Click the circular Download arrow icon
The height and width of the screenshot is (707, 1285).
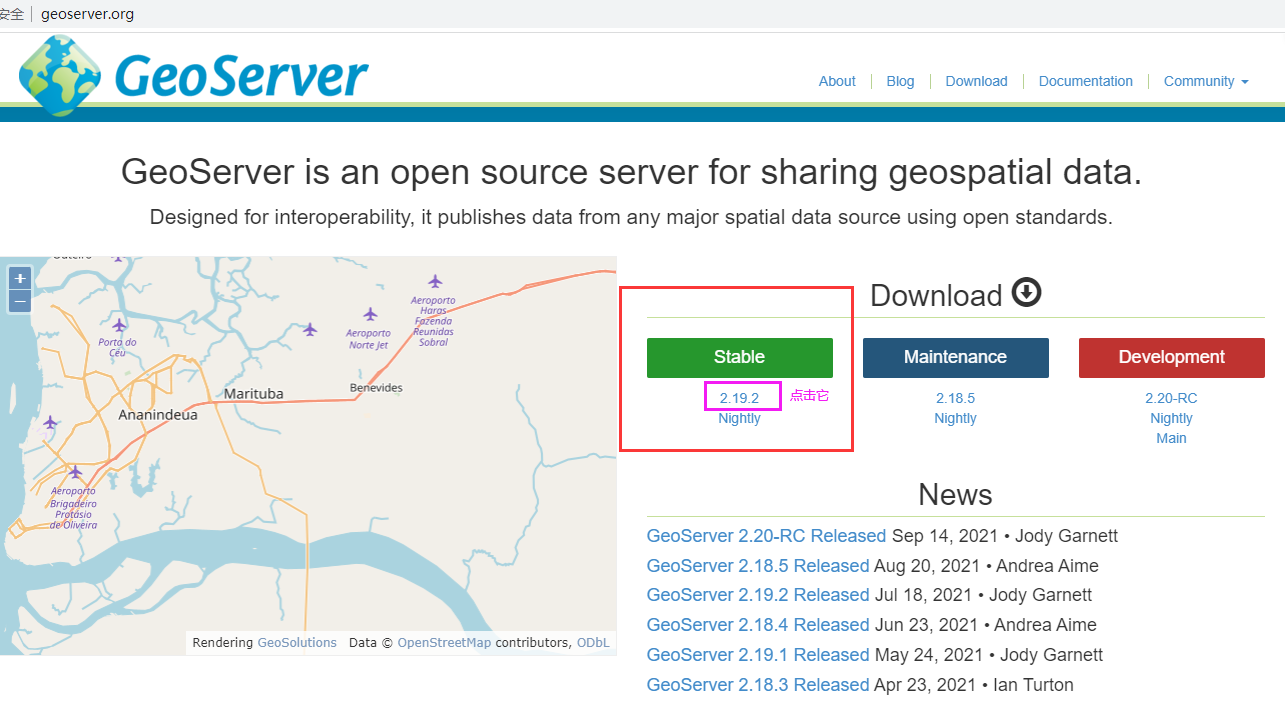click(x=1026, y=293)
